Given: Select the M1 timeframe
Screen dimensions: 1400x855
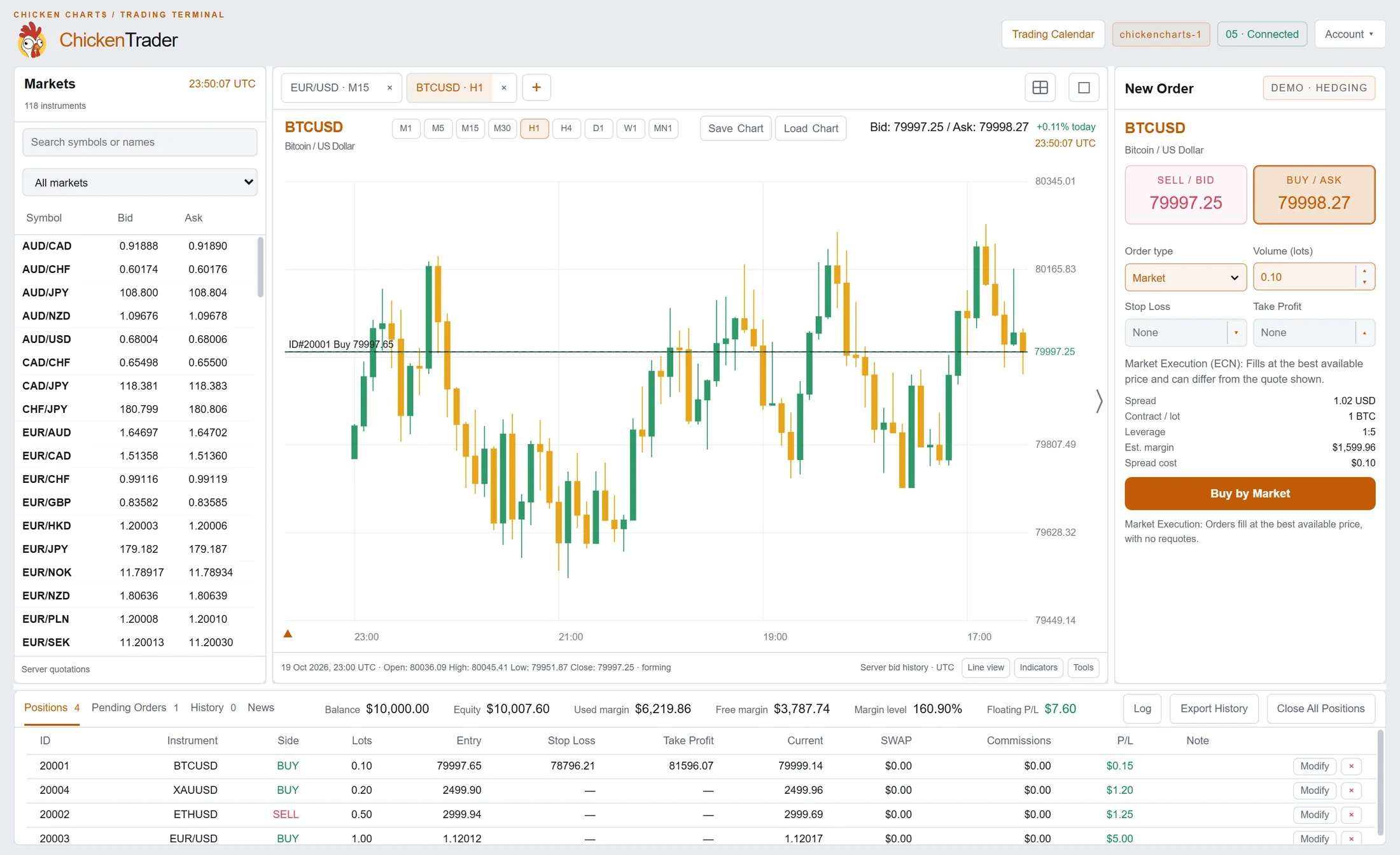Looking at the screenshot, I should point(405,129).
